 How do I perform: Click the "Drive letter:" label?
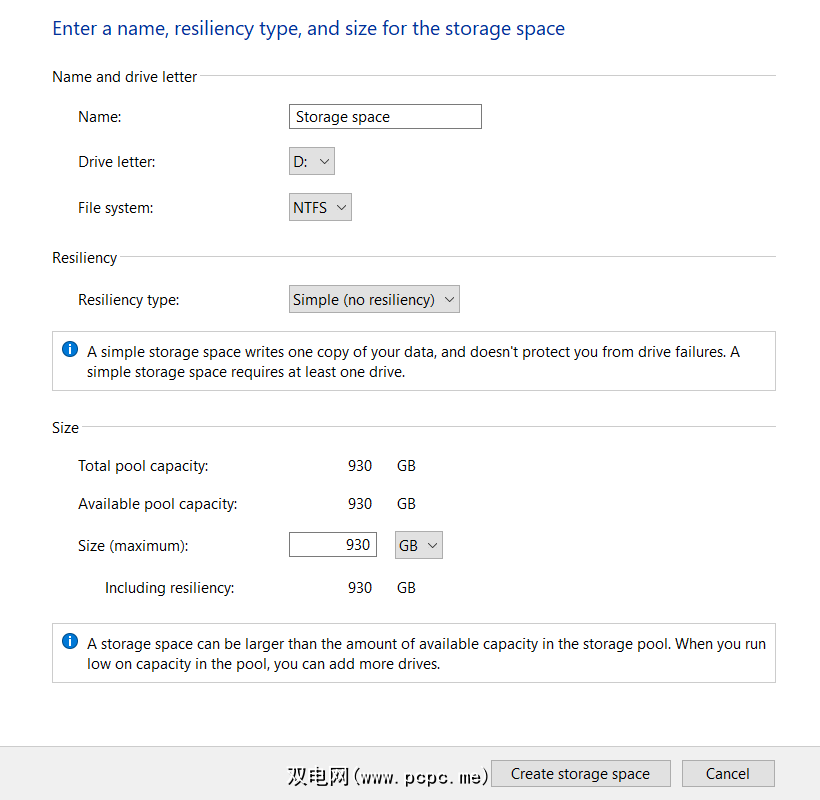[117, 162]
